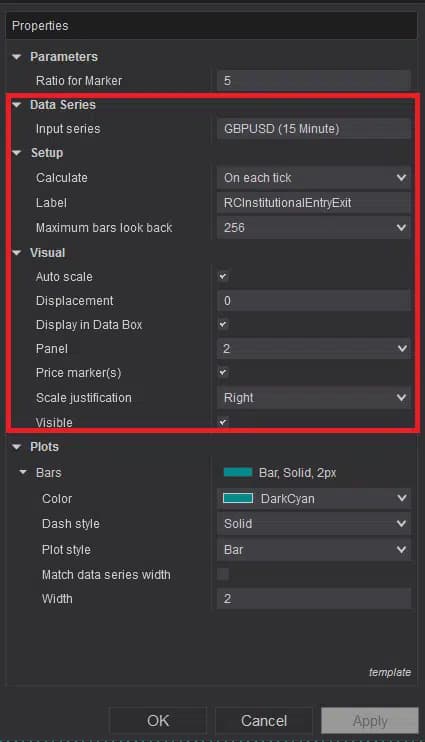Collapse the Setup section triangle
Viewport: 425px width, 742px height.
tap(17, 153)
